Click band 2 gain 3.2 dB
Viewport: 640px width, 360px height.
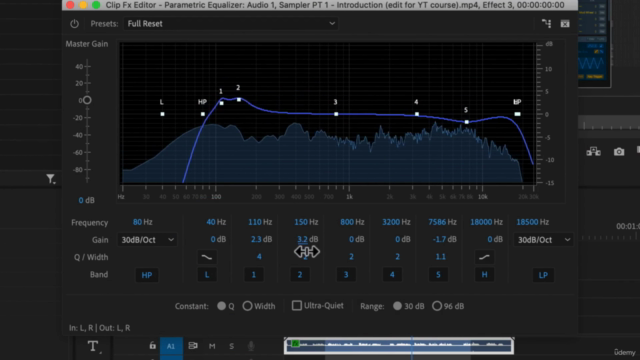pyautogui.click(x=307, y=240)
